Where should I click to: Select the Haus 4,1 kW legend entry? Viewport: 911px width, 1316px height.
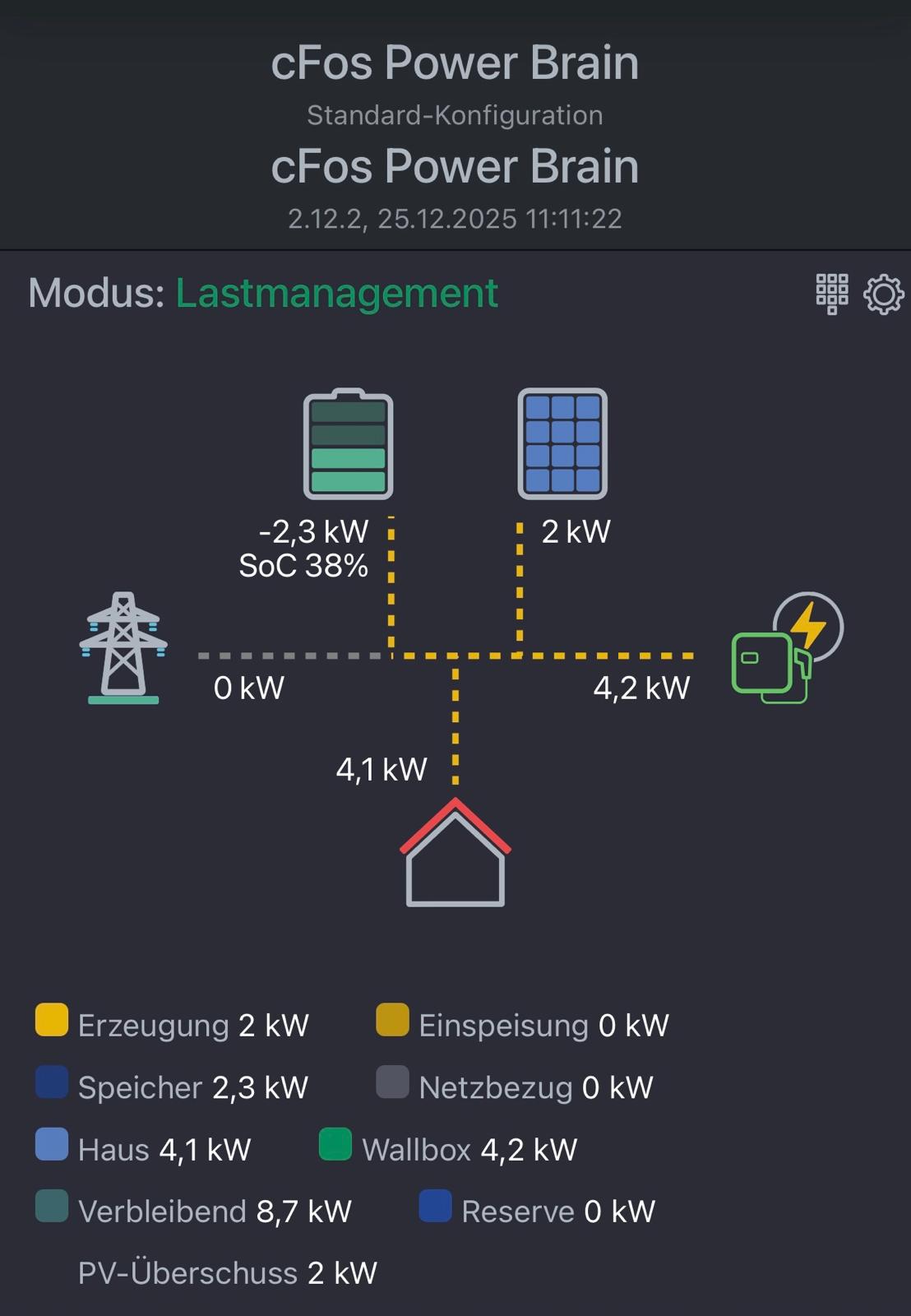[x=164, y=1150]
